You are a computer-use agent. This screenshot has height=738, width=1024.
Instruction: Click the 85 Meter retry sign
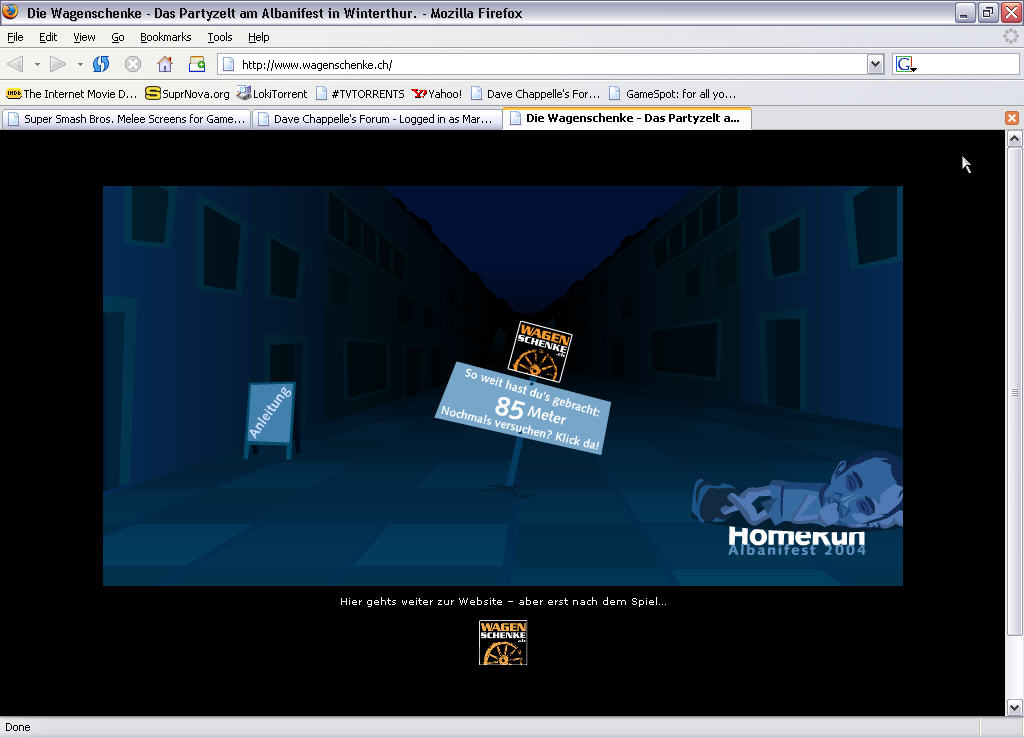[x=523, y=408]
